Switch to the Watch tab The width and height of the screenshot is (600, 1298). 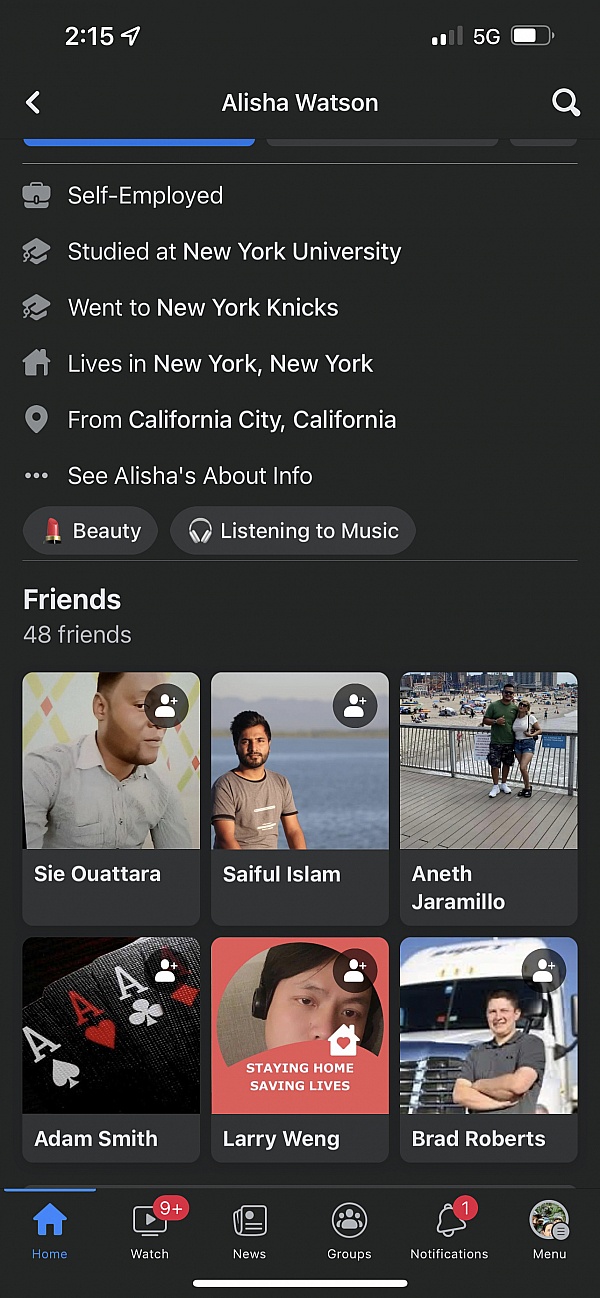[150, 1230]
